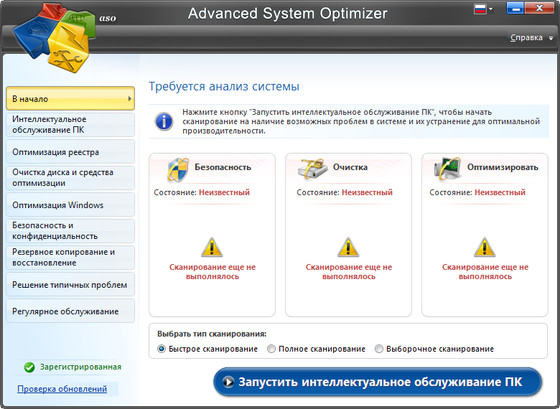
Task: Click the Оптимизировать computer icon
Action: (447, 168)
